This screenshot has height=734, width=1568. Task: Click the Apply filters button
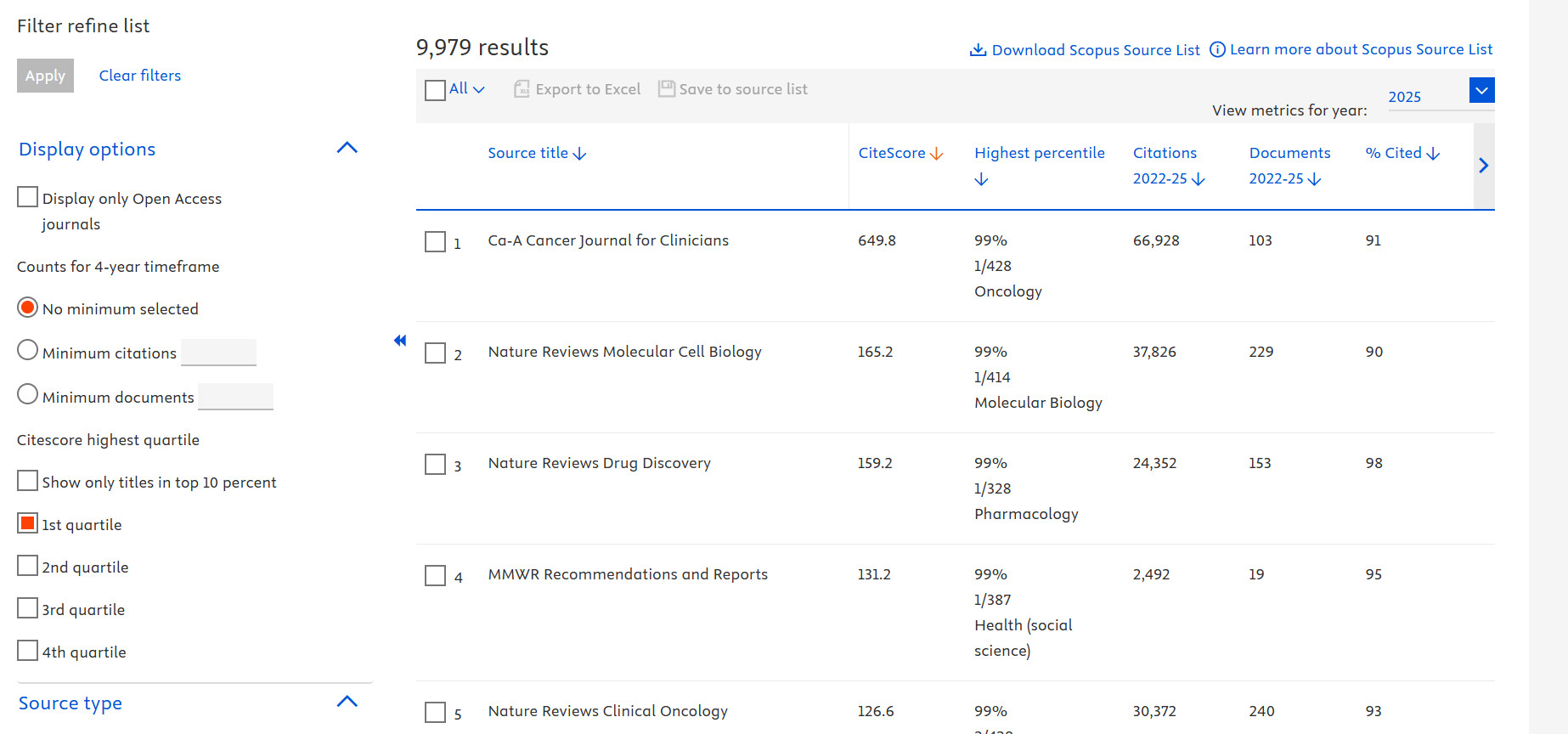pyautogui.click(x=45, y=76)
